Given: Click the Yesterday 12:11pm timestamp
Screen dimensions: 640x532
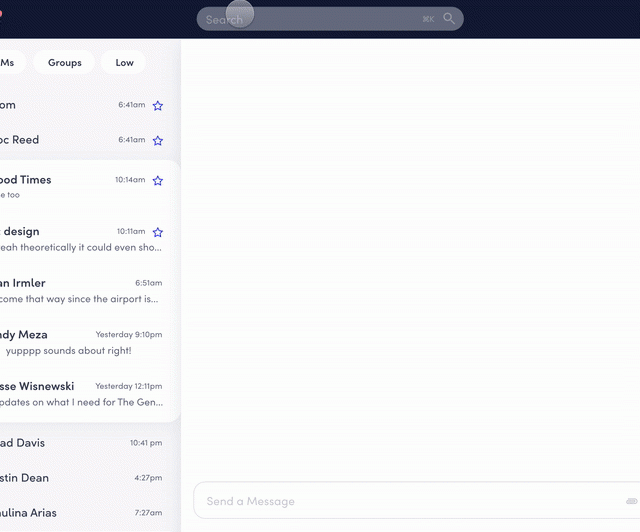Looking at the screenshot, I should (129, 386).
